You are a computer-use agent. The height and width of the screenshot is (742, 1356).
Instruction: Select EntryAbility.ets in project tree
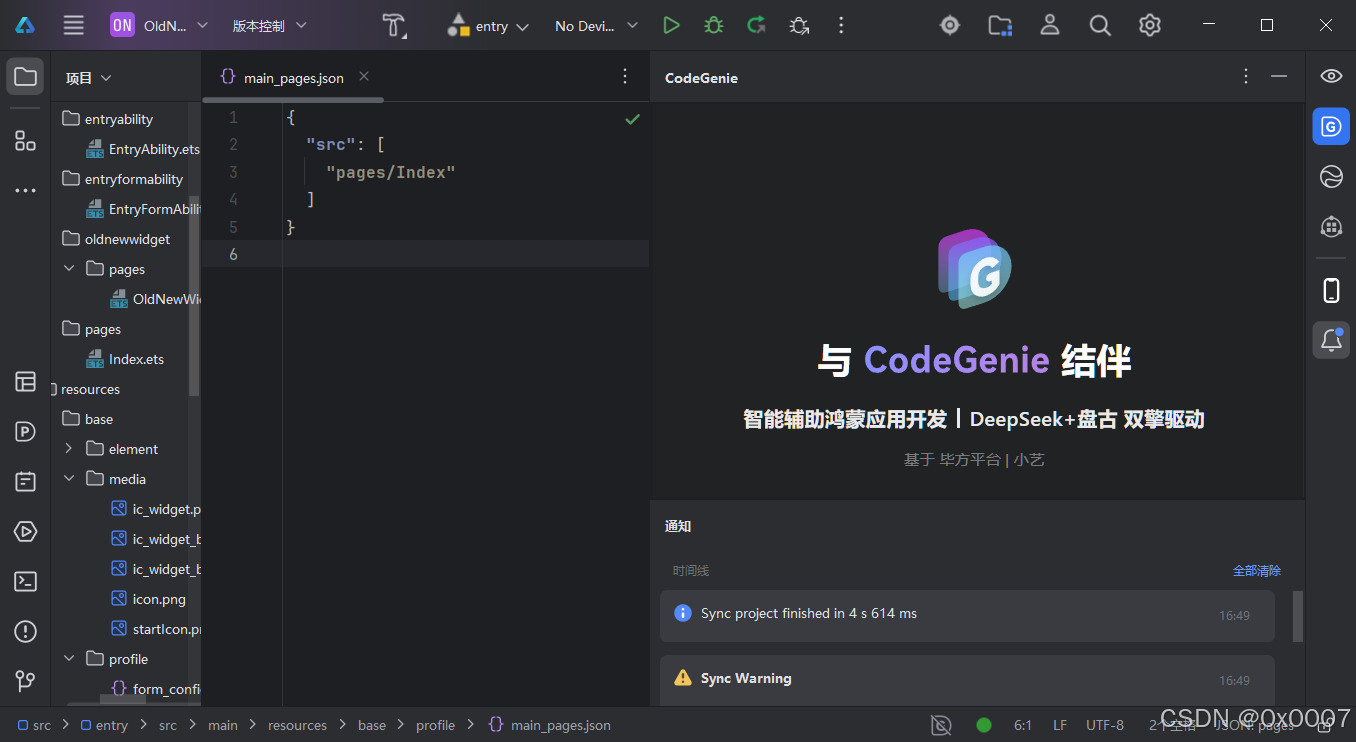coord(143,149)
